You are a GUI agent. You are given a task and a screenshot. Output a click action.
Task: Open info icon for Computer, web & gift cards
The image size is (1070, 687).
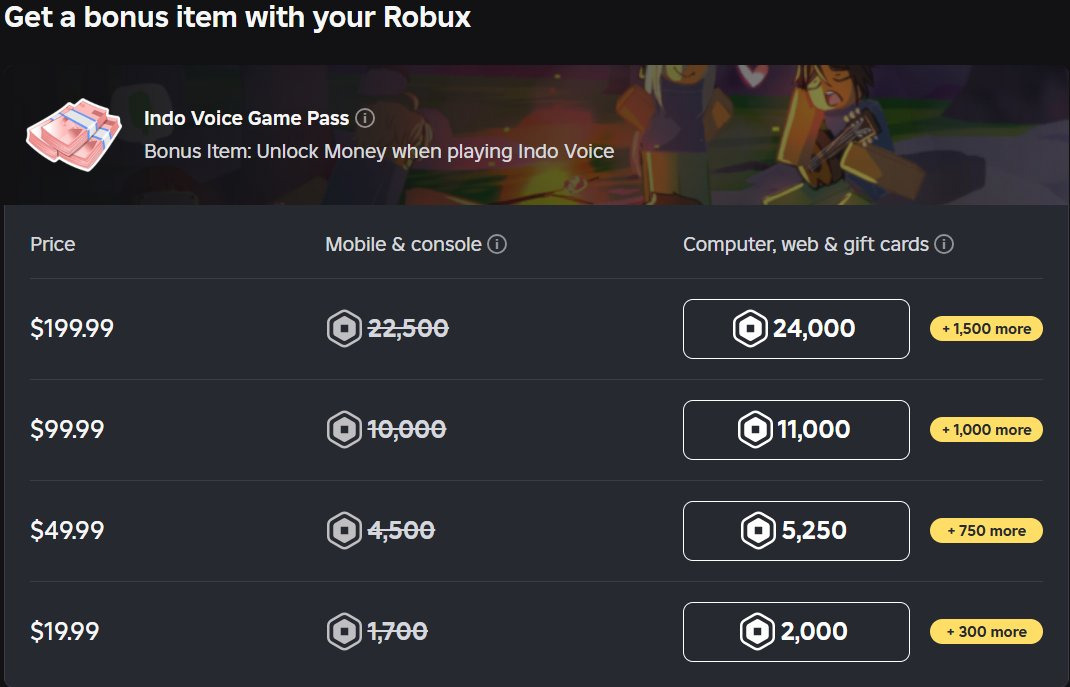pyautogui.click(x=944, y=243)
